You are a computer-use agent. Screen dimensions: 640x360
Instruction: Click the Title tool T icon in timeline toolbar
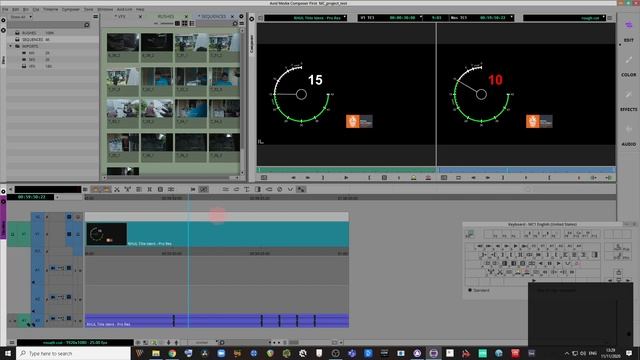247,189
